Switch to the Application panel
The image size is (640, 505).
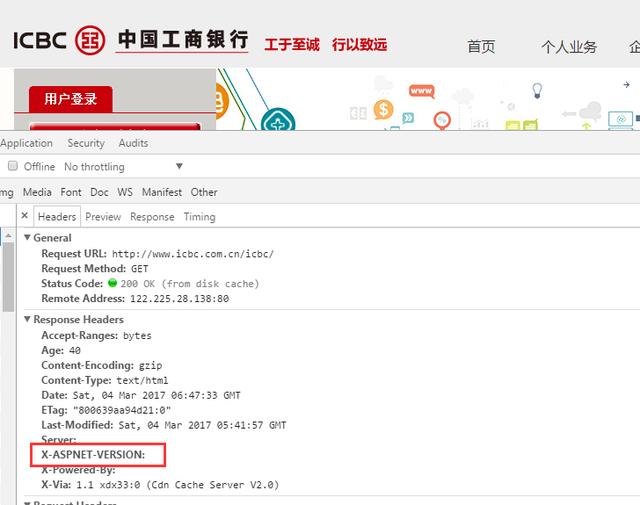[27, 143]
